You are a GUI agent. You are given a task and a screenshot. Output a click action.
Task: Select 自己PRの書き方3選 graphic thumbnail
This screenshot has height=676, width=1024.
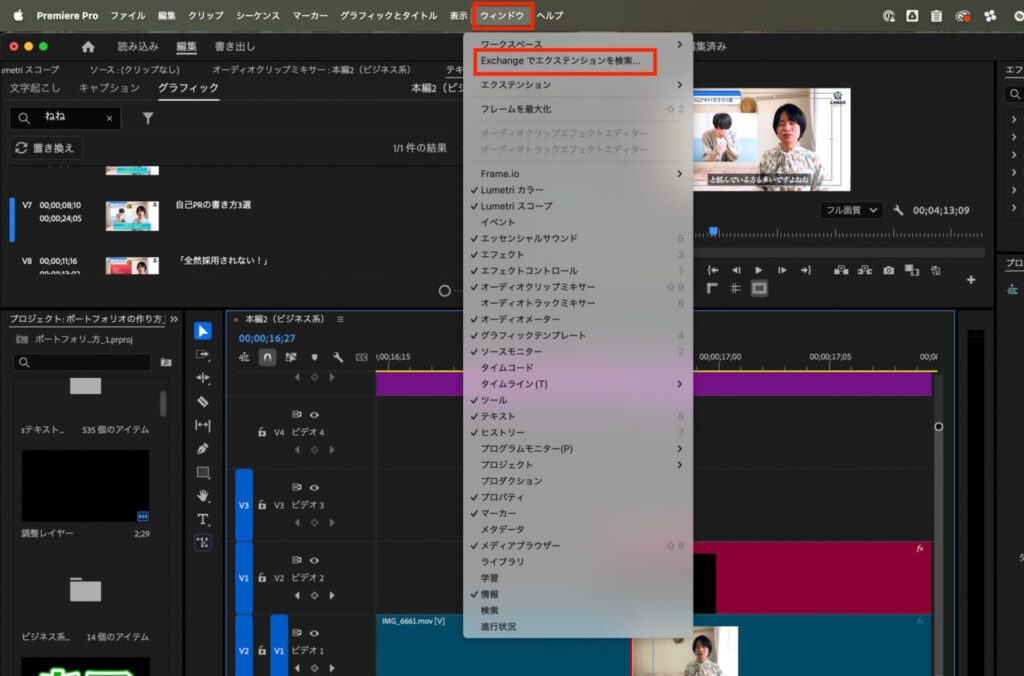click(x=132, y=216)
